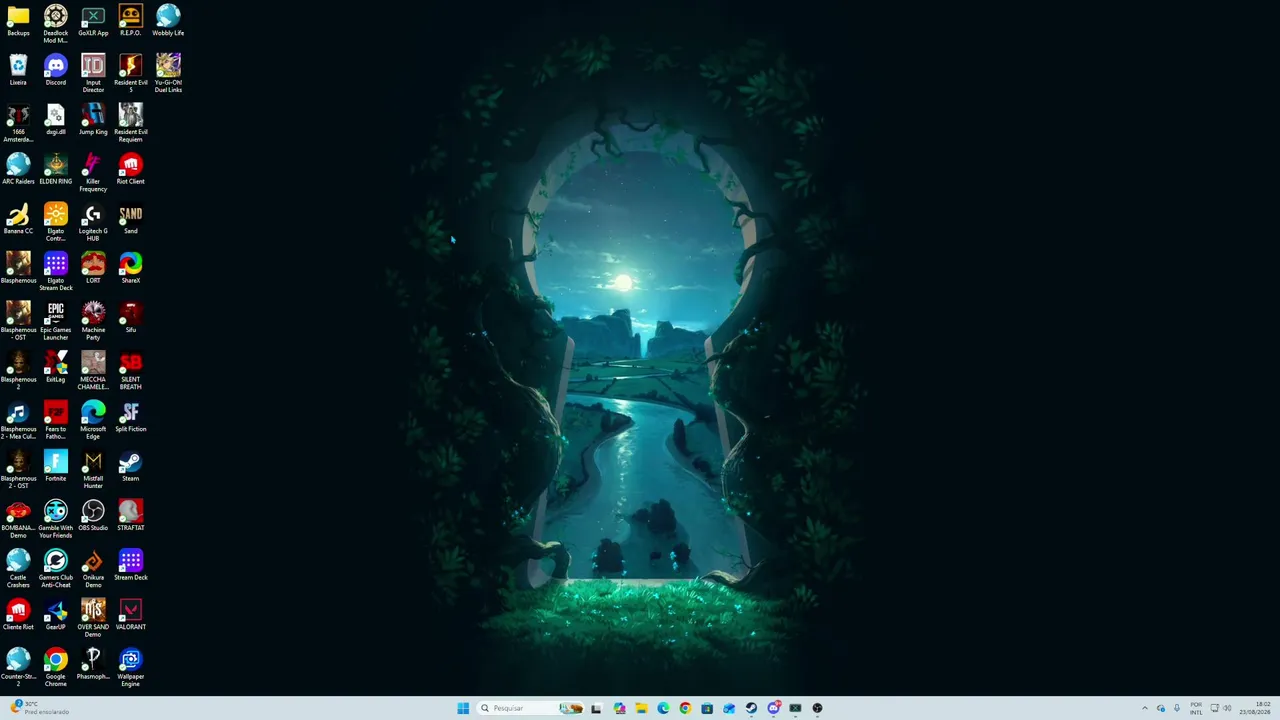Click the Fears to Fathom desktop shortcut
This screenshot has width=1280, height=720.
[56, 420]
